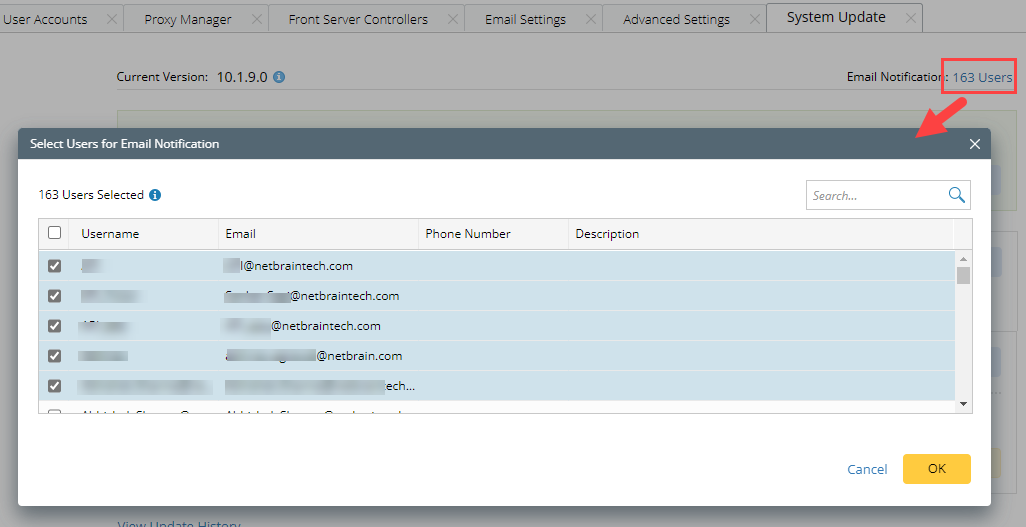
Task: Open the Email Settings tab
Action: [525, 19]
